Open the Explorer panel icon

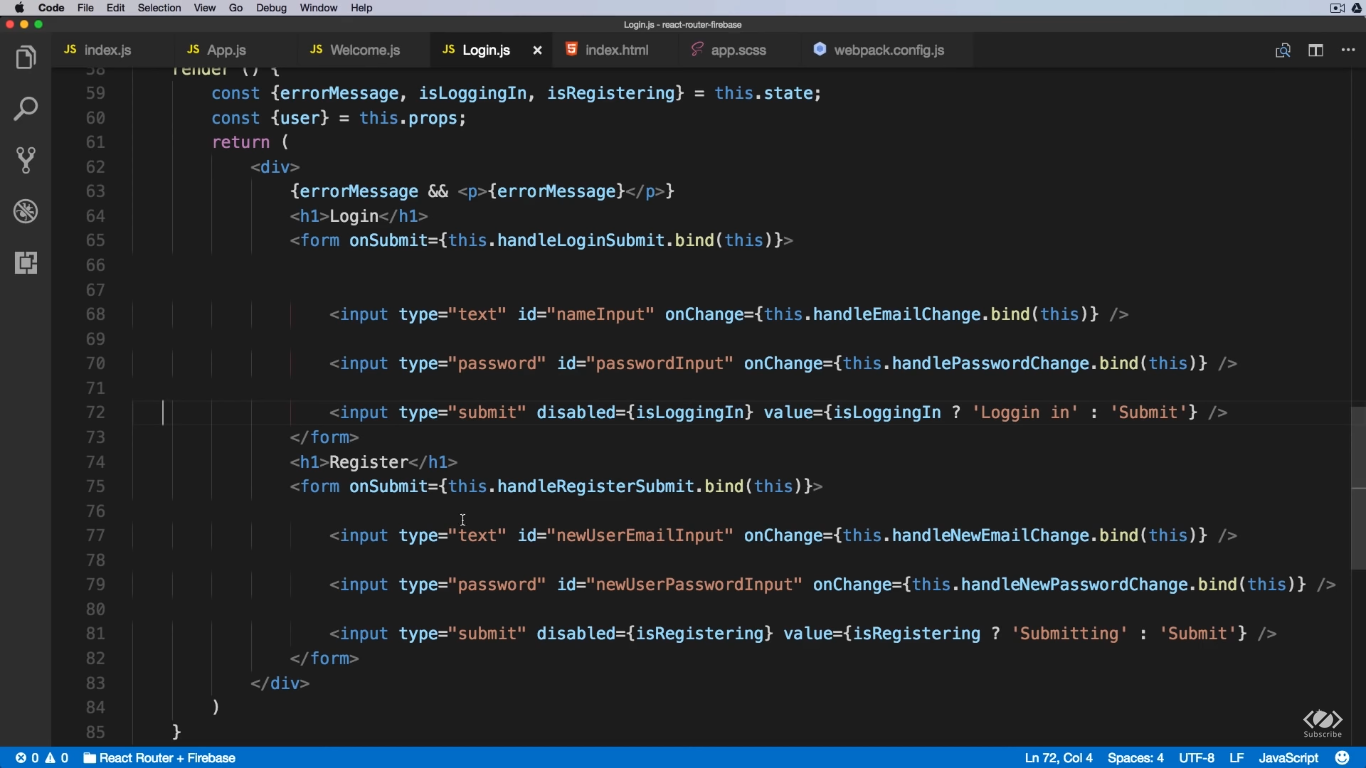[26, 58]
